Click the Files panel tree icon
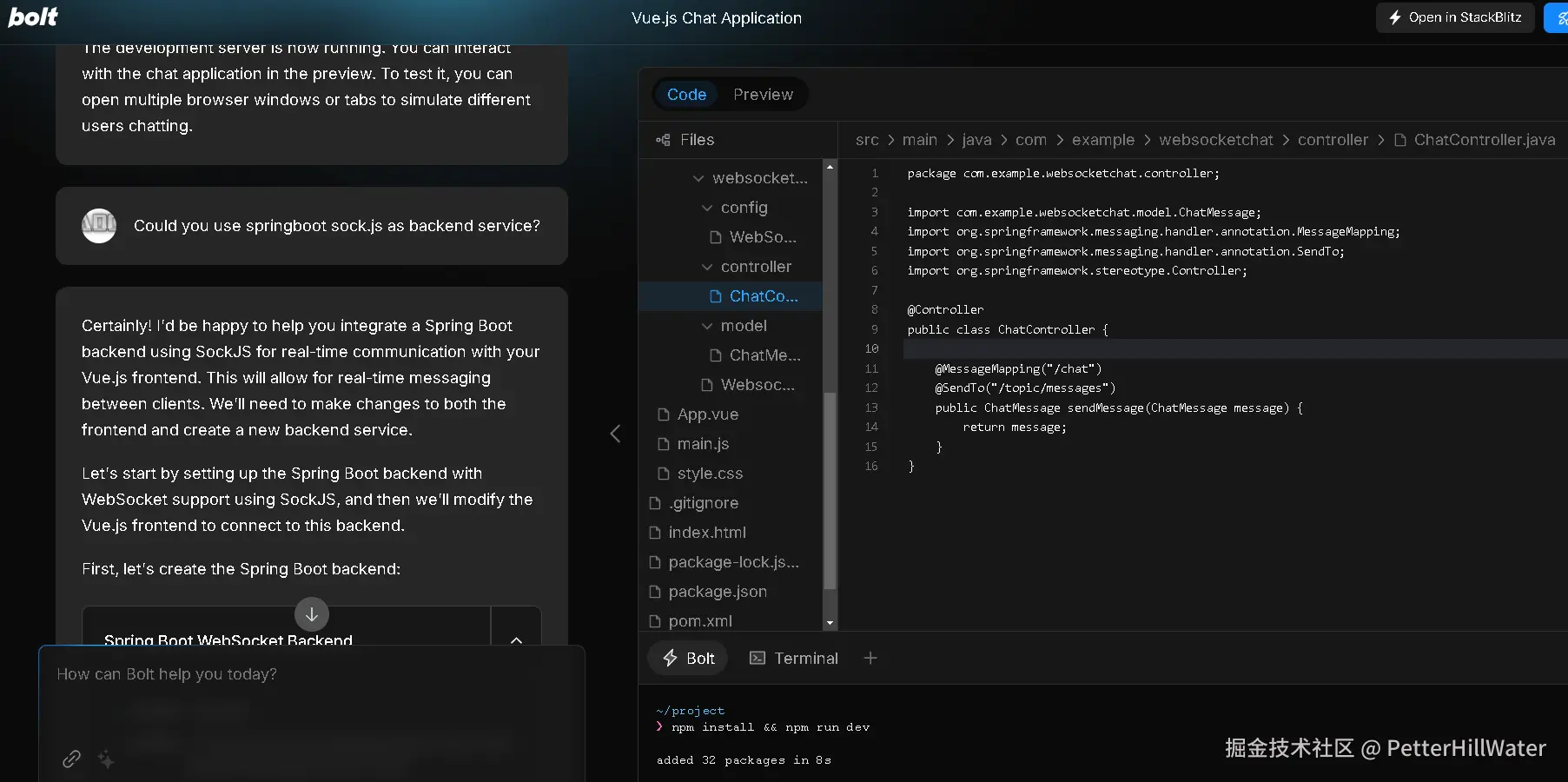The image size is (1568, 782). point(663,140)
